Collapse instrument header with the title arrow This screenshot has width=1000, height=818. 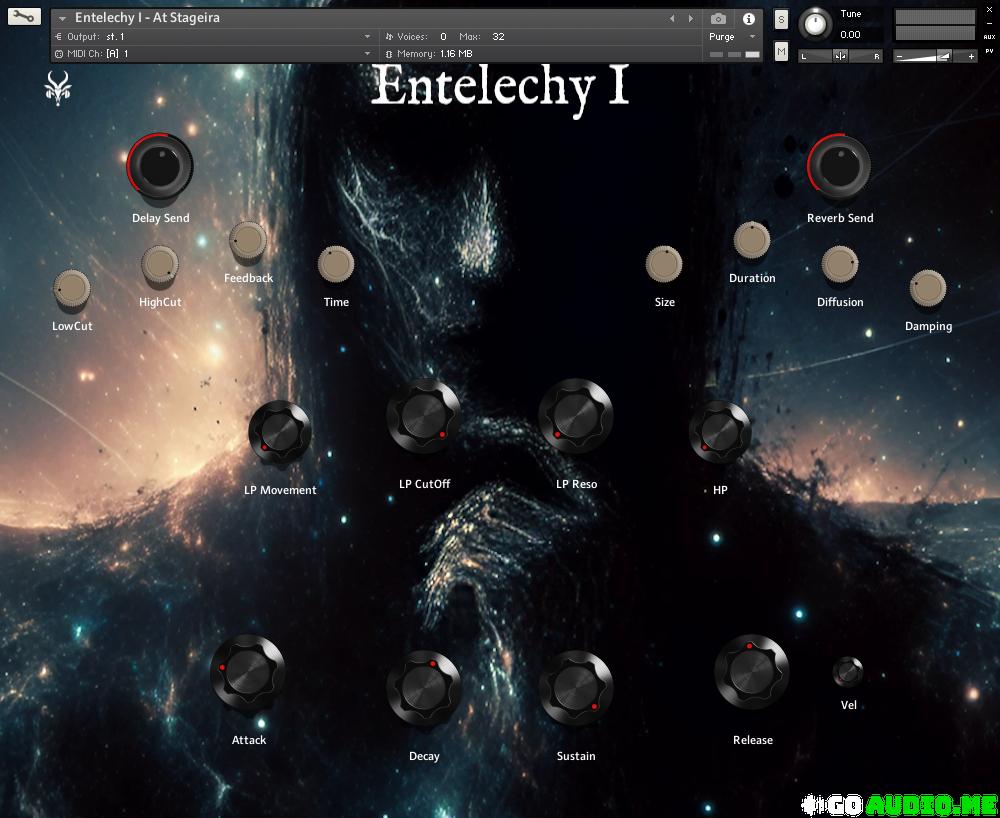62,18
